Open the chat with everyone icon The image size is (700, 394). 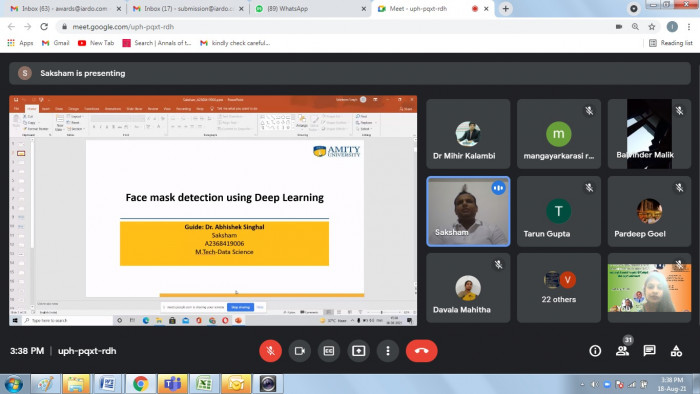point(649,351)
